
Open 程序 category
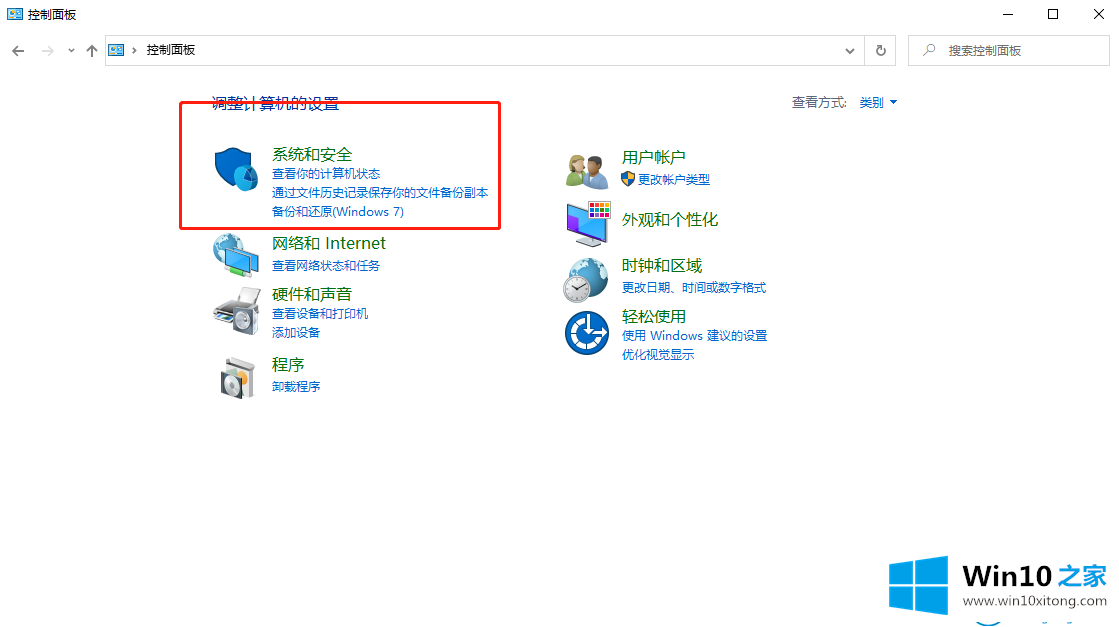pos(288,365)
